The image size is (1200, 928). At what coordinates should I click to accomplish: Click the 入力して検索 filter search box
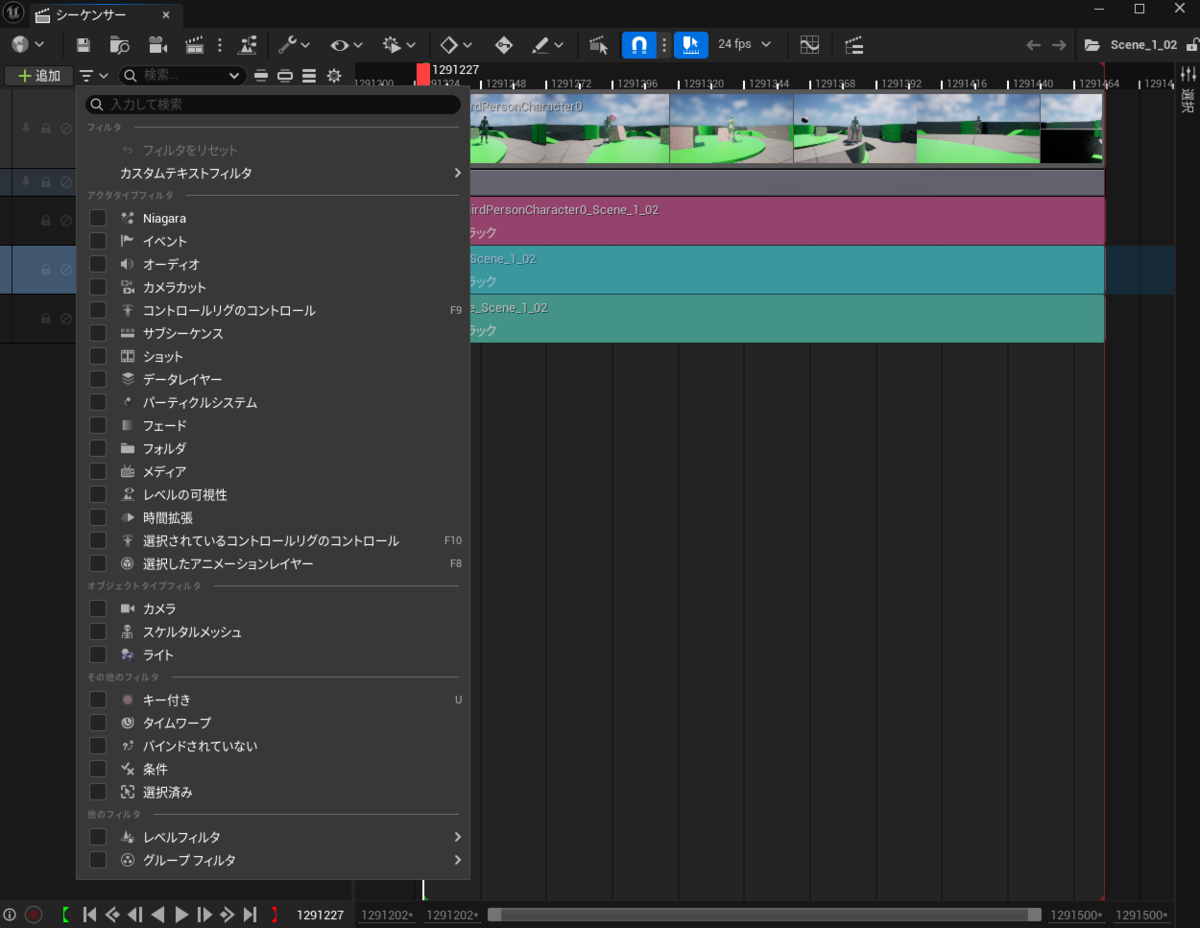tap(272, 104)
